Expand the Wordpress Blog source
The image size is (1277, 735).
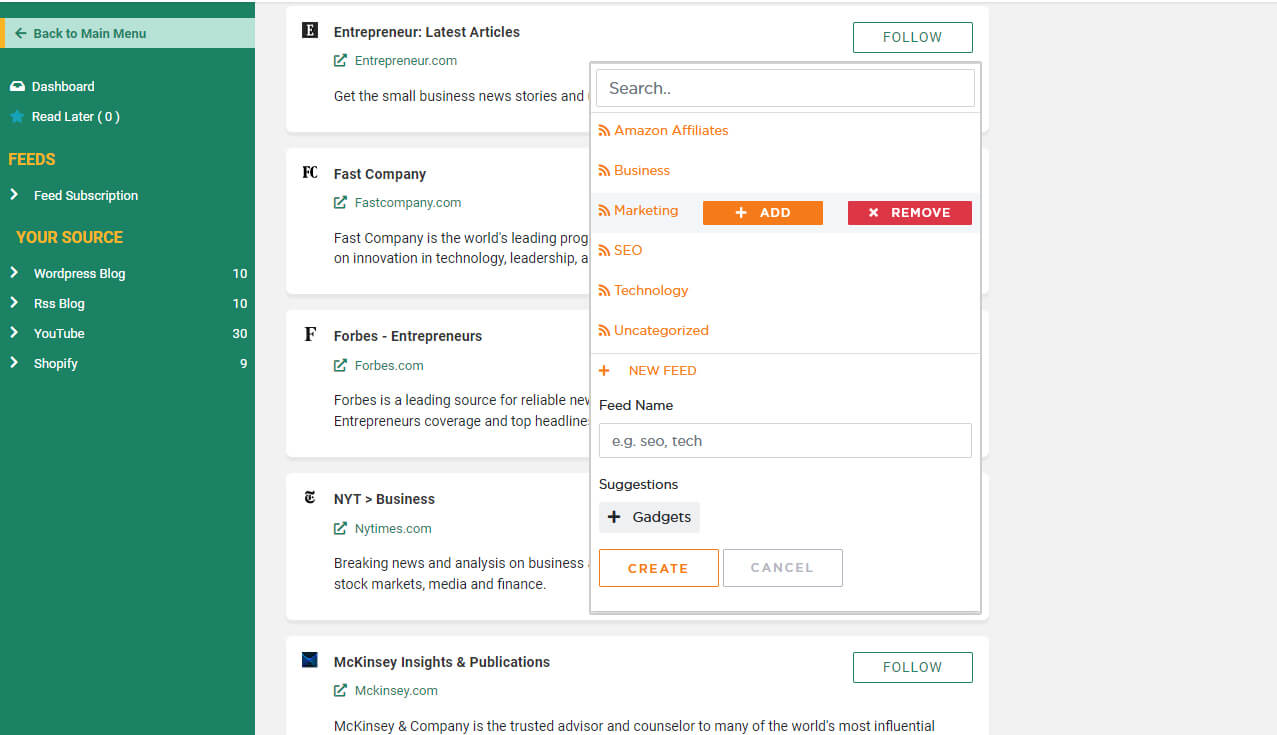pos(127,273)
